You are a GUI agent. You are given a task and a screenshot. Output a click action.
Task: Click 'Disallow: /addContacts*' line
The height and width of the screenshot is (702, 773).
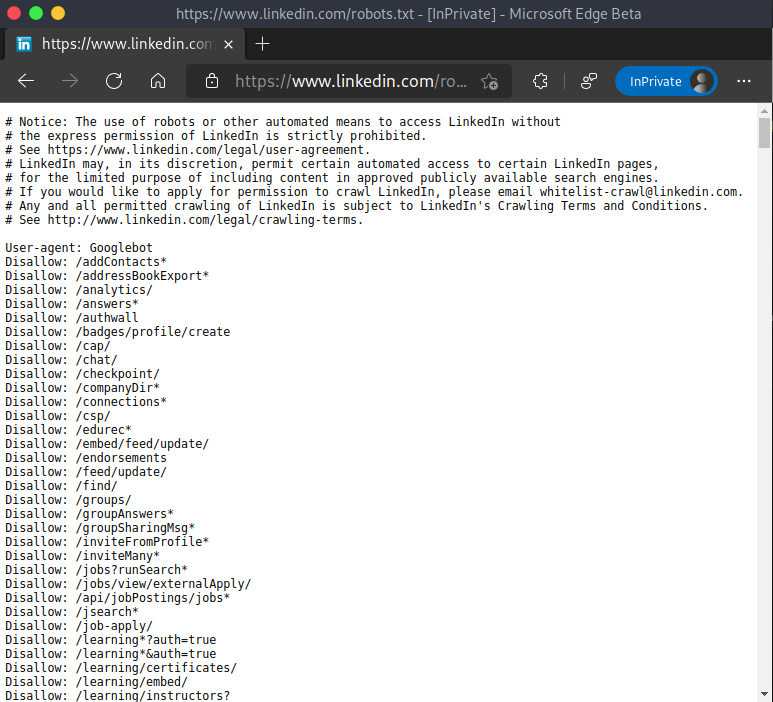tap(86, 262)
